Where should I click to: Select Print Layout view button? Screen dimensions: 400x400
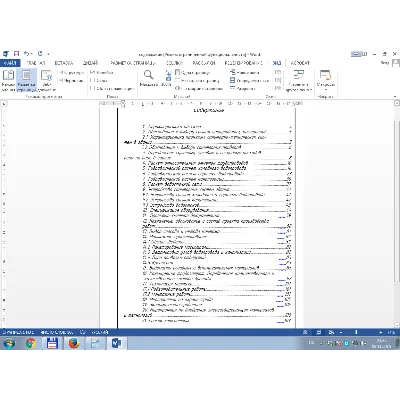(x=26, y=80)
